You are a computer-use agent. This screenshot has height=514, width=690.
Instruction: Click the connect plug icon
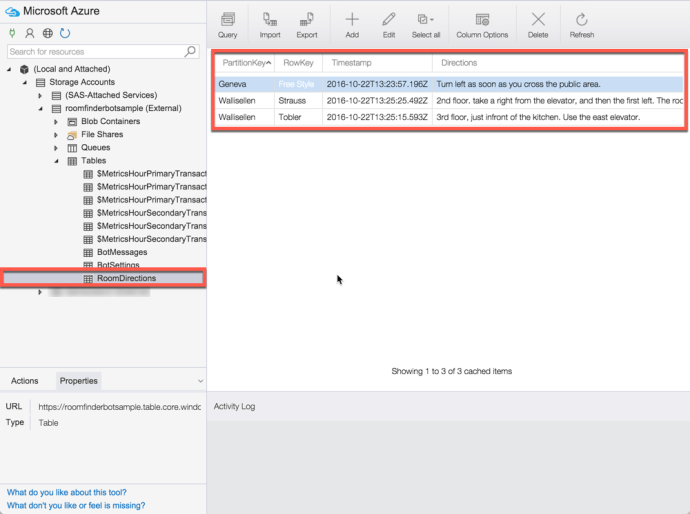(12, 33)
